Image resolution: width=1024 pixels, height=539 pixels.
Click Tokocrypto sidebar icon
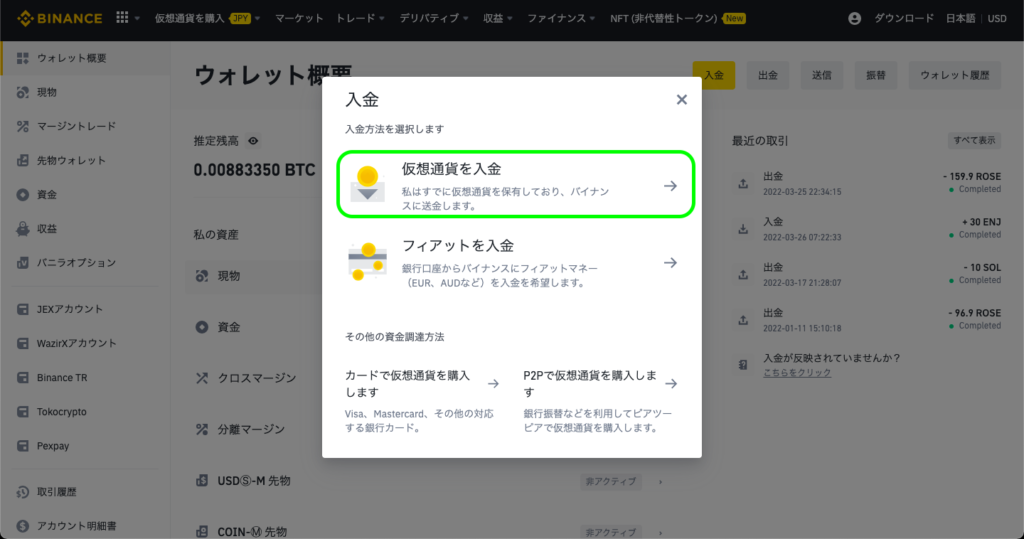(x=23, y=412)
